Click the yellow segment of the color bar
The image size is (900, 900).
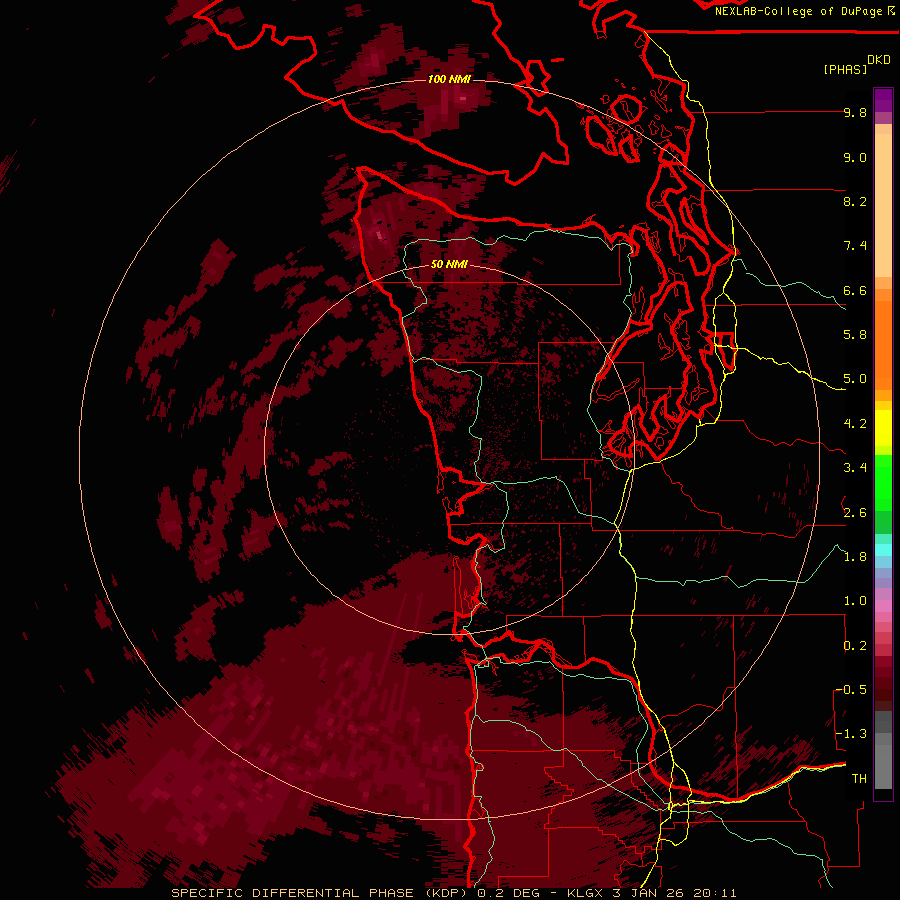point(883,428)
